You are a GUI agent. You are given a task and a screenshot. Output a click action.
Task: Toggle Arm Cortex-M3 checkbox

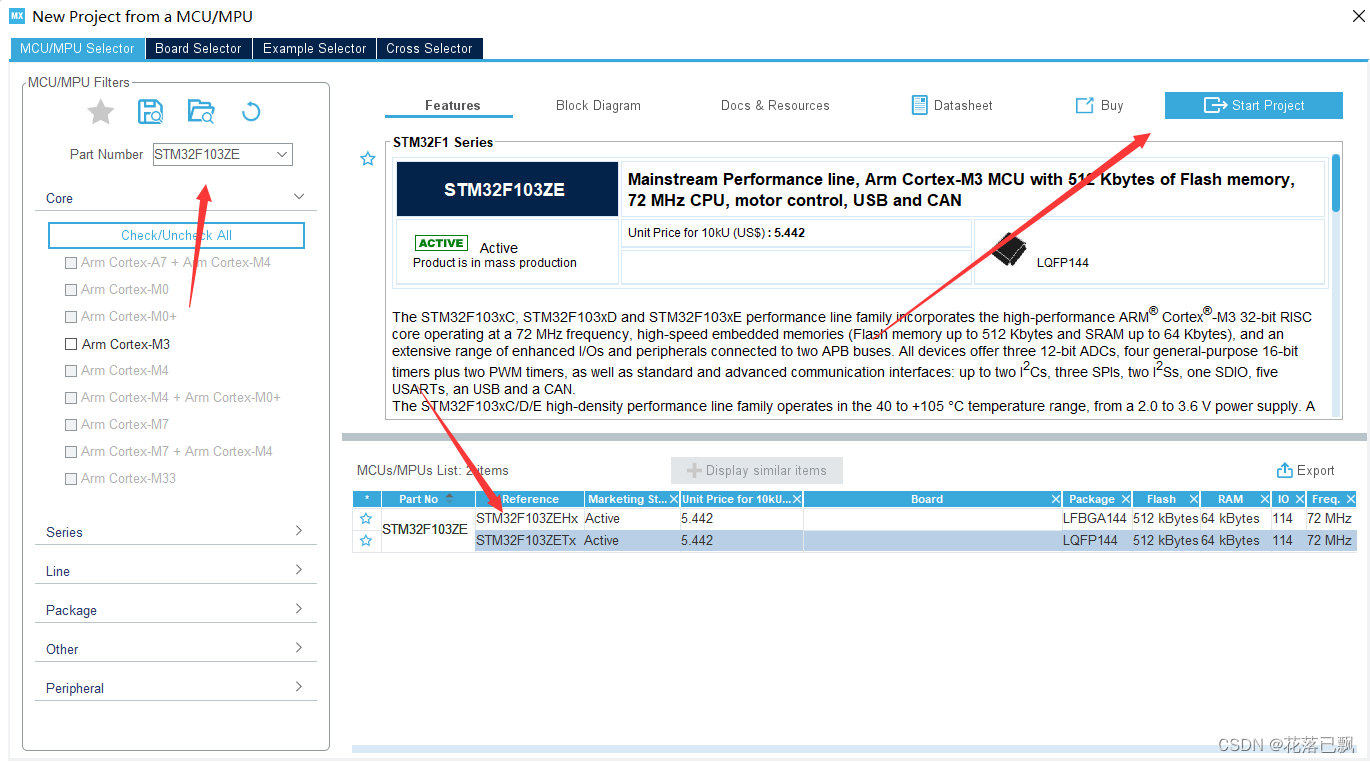pos(70,344)
